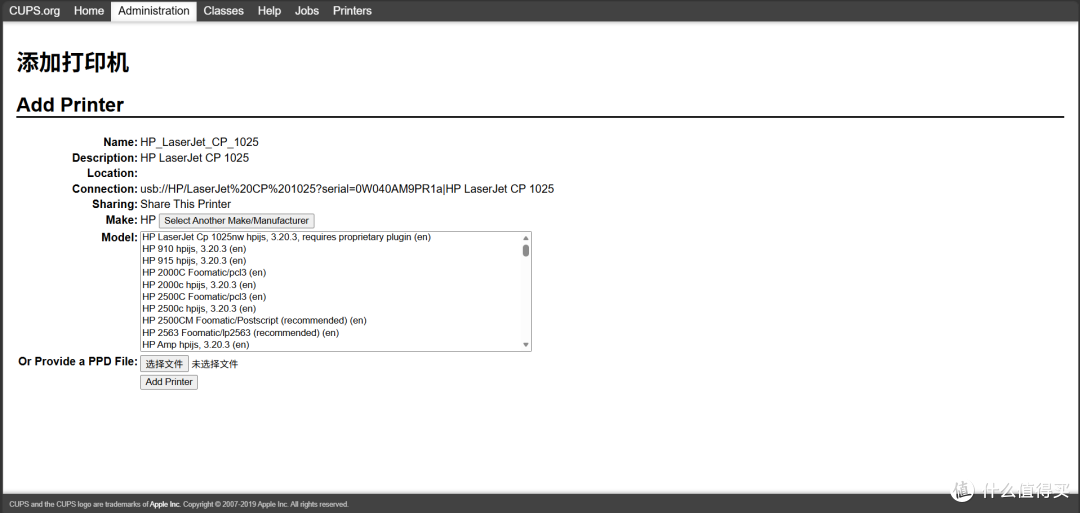Open the Help tab

[x=269, y=10]
